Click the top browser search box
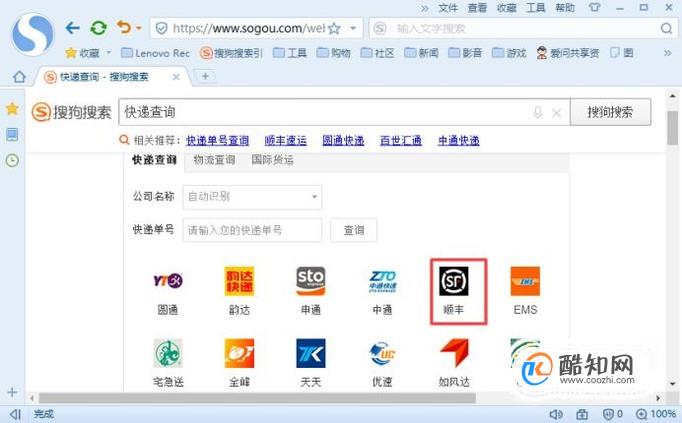Screen dimensions: 682x423 522,29
